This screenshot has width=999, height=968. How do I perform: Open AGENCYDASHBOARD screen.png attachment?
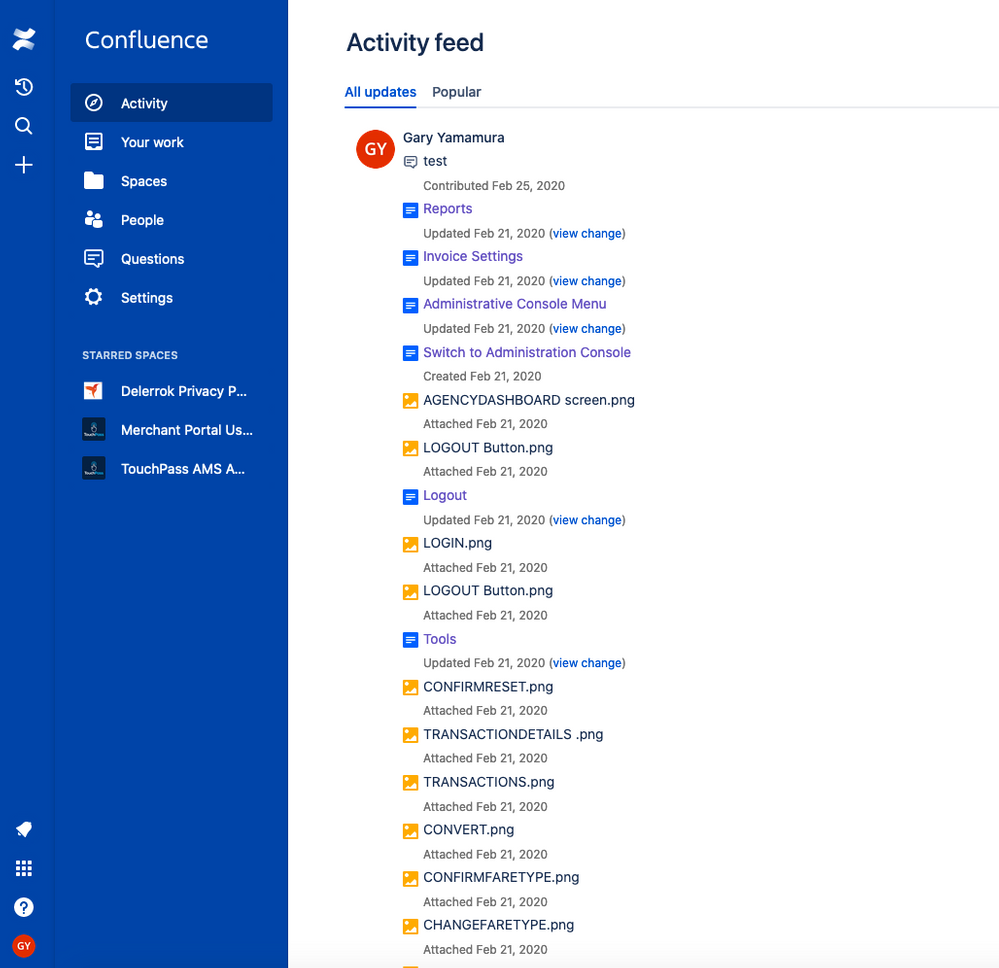click(529, 400)
